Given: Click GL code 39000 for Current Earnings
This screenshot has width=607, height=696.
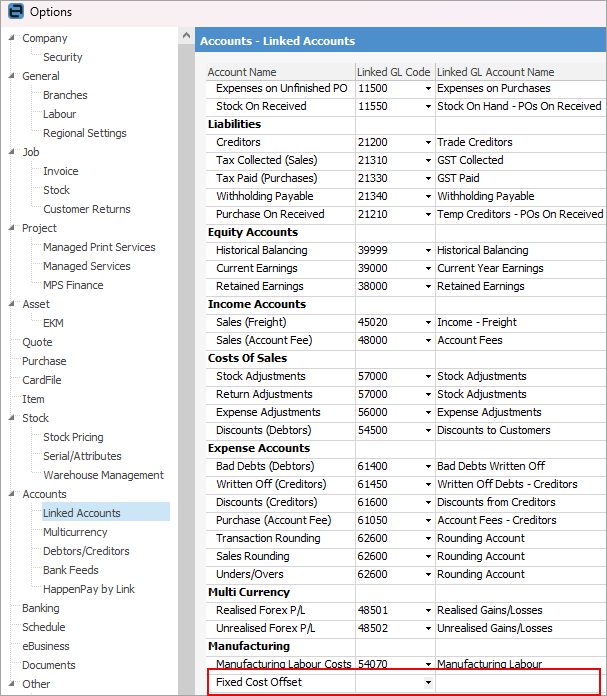Looking at the screenshot, I should tap(373, 269).
